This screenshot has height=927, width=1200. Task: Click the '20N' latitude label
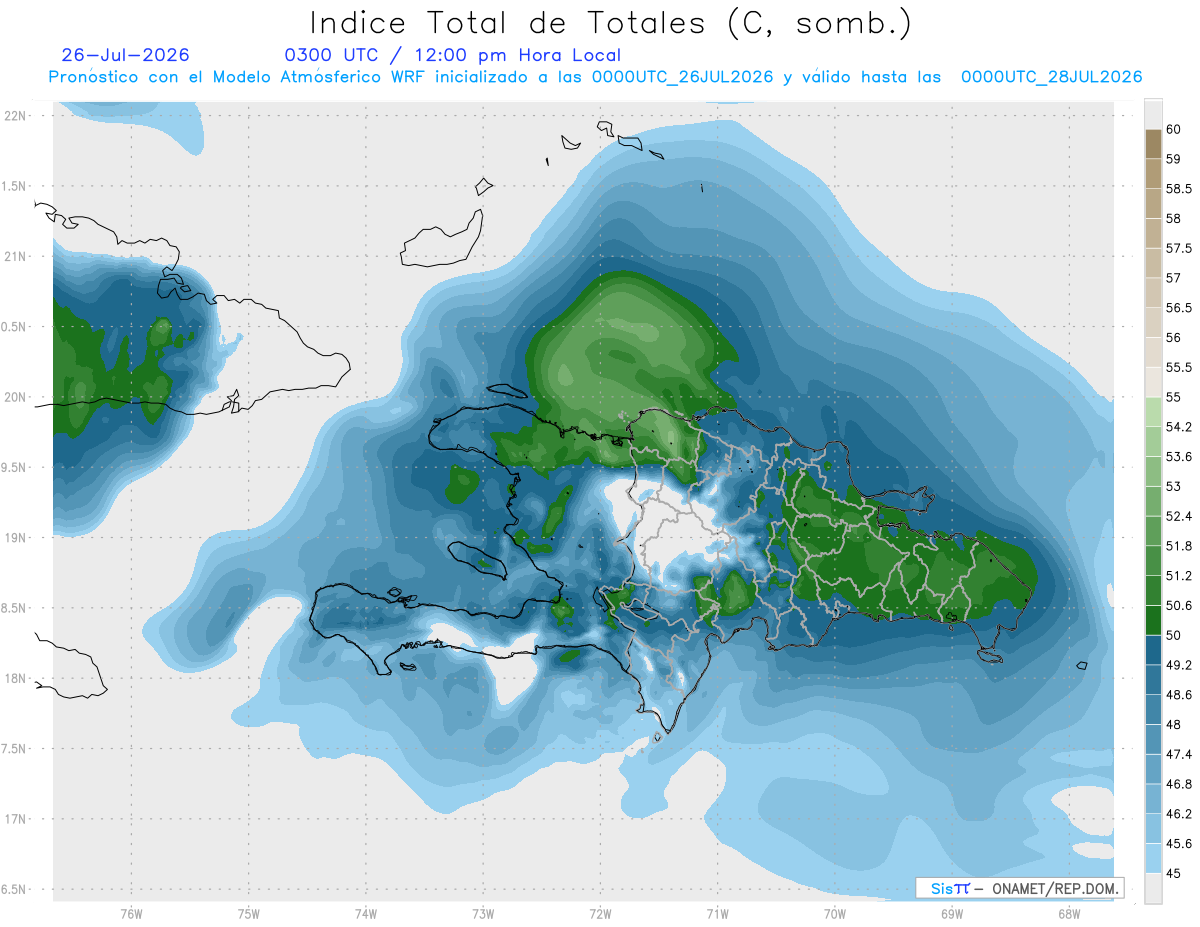(x=16, y=397)
